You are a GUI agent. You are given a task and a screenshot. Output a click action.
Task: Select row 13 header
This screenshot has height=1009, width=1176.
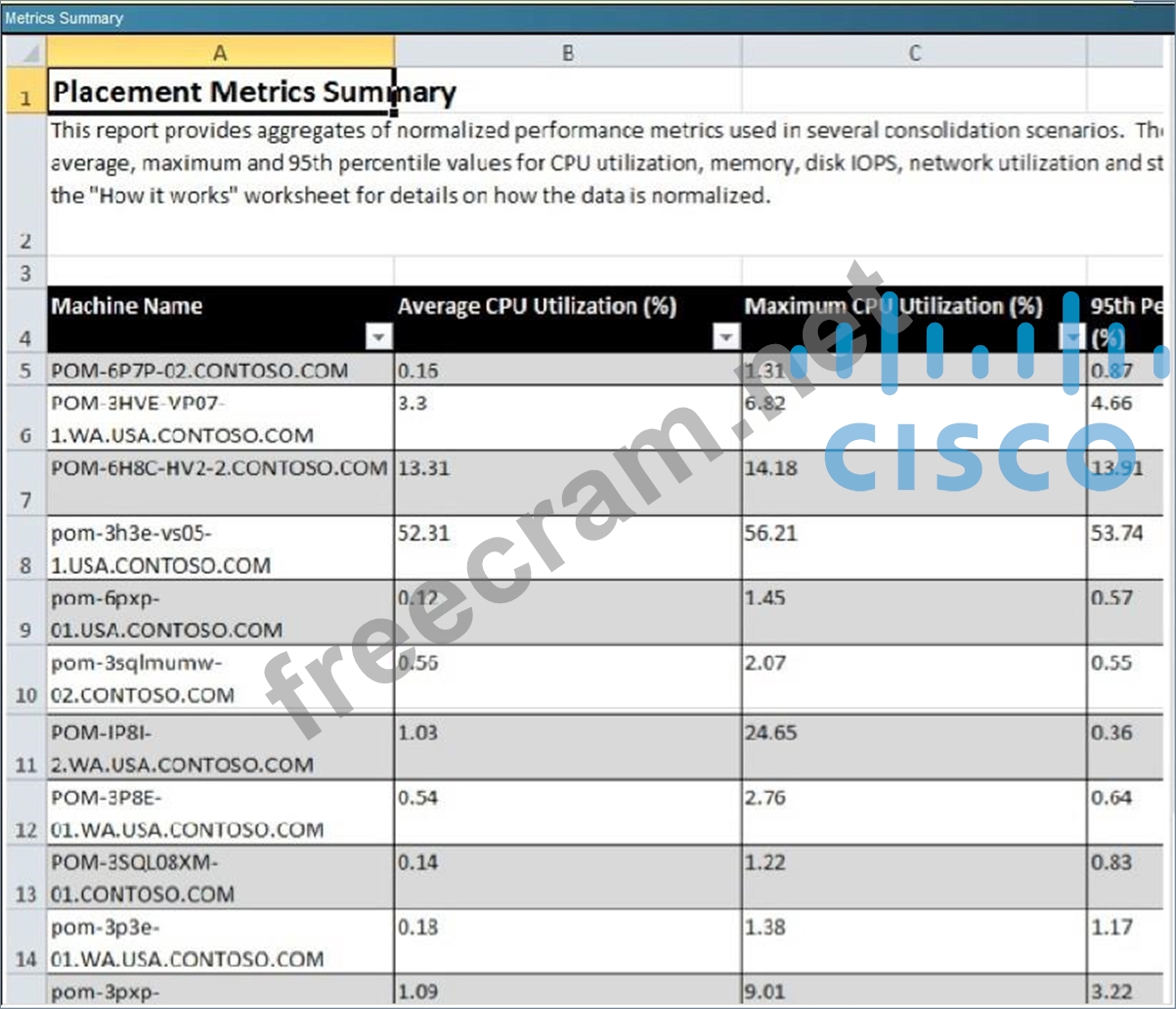(23, 895)
